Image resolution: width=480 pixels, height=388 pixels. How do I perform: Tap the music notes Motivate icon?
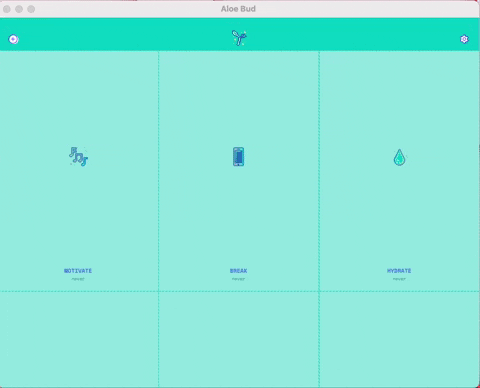[x=78, y=156]
